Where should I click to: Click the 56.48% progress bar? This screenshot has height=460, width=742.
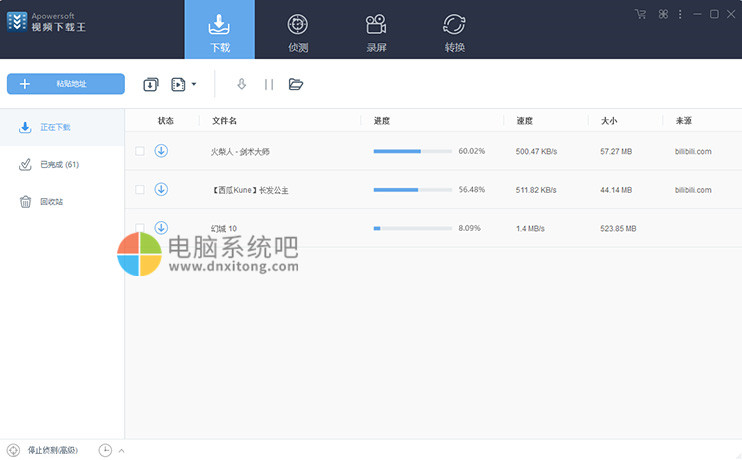click(x=413, y=190)
